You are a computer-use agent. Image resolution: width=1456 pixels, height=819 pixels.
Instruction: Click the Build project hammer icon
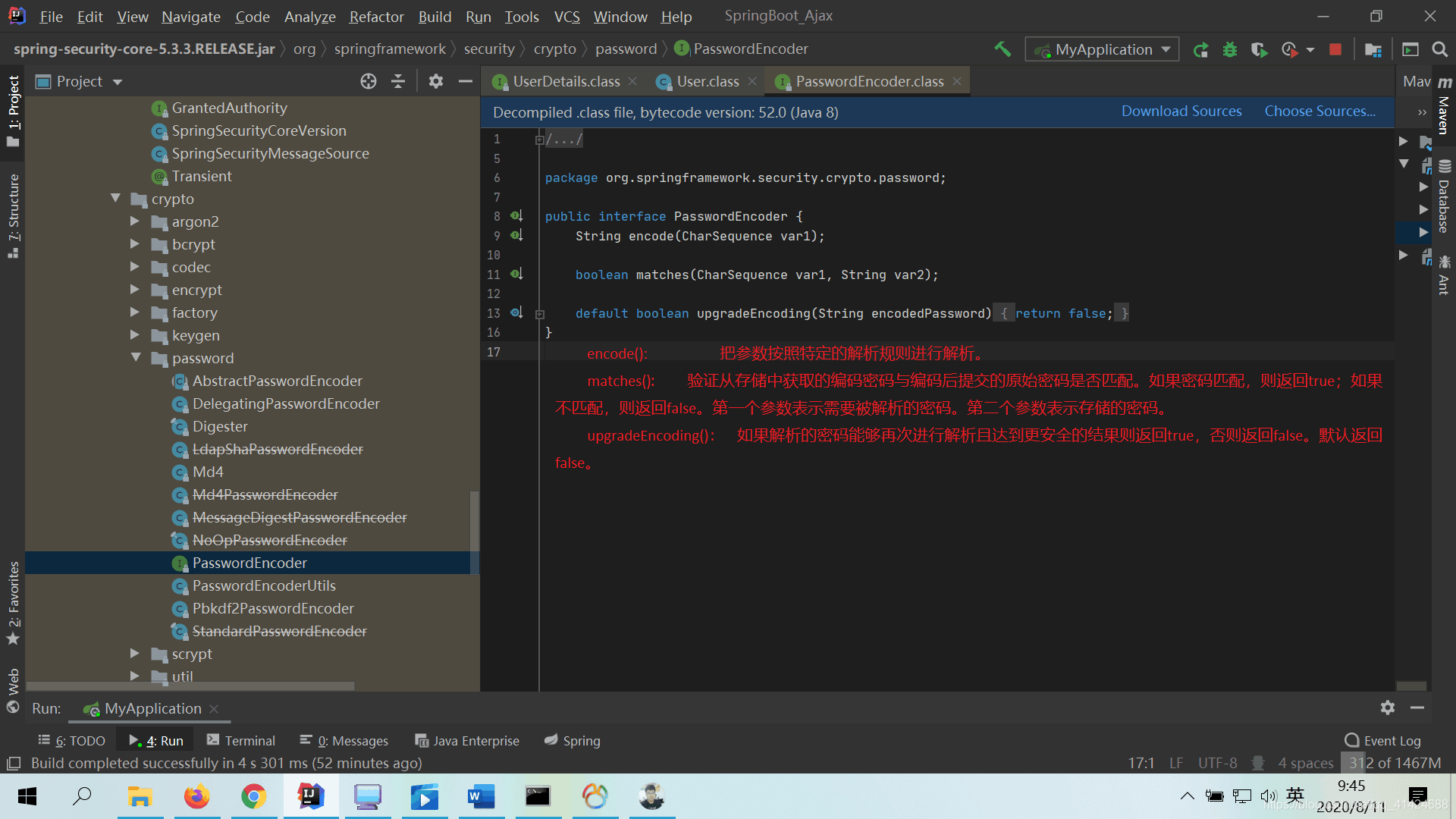tap(1003, 49)
